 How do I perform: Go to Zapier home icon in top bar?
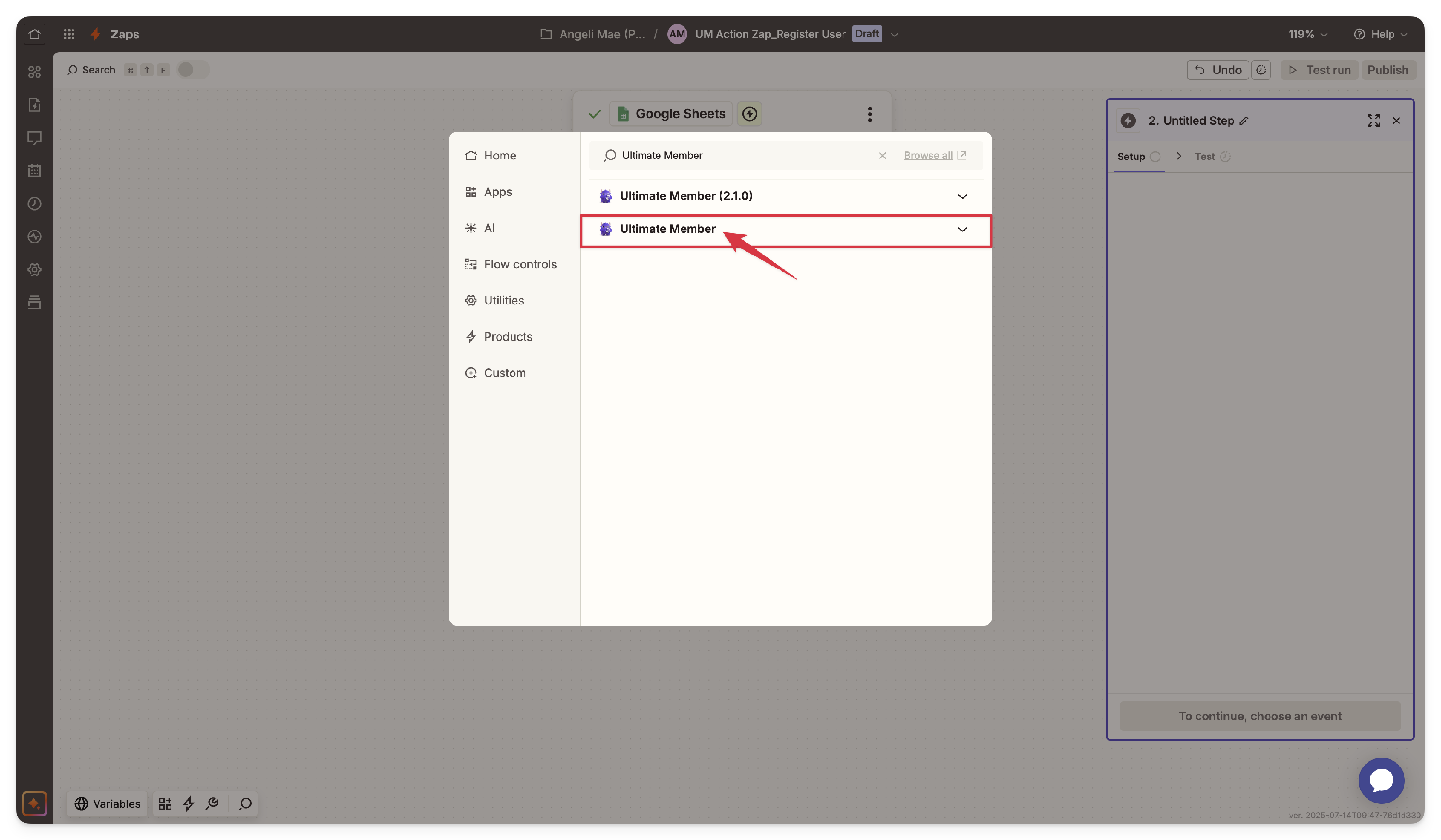(x=34, y=34)
